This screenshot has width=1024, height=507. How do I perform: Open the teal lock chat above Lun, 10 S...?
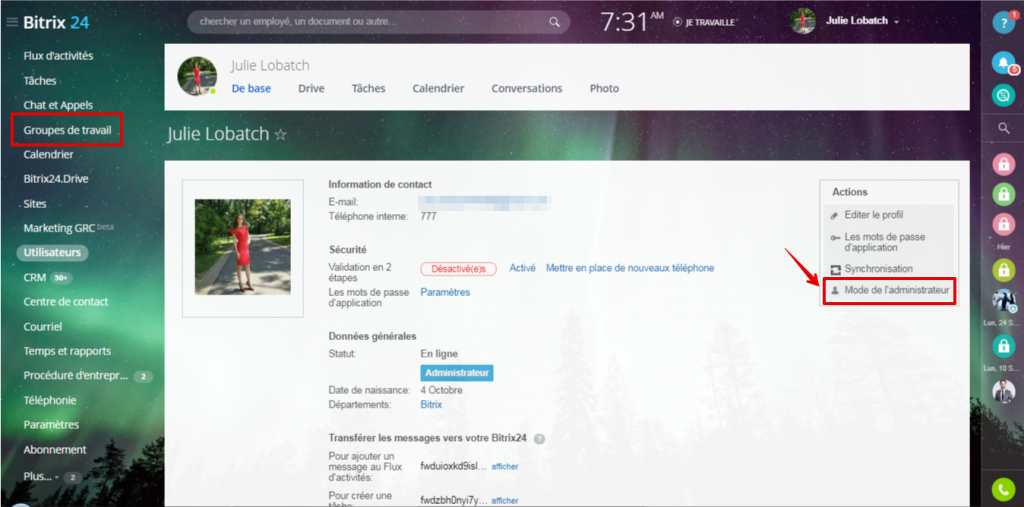click(x=1003, y=346)
